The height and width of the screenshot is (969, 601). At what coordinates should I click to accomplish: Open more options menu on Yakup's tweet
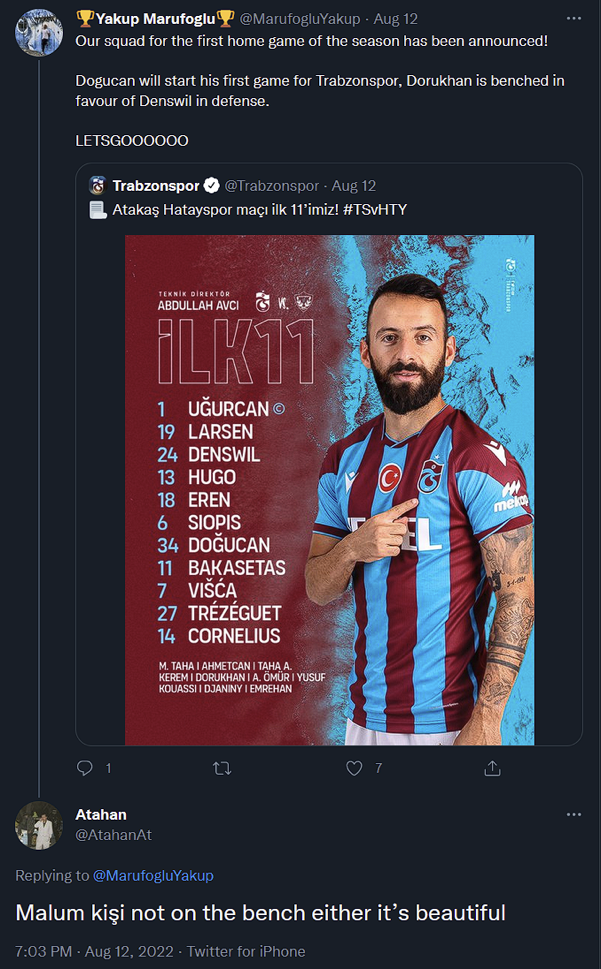pos(572,19)
